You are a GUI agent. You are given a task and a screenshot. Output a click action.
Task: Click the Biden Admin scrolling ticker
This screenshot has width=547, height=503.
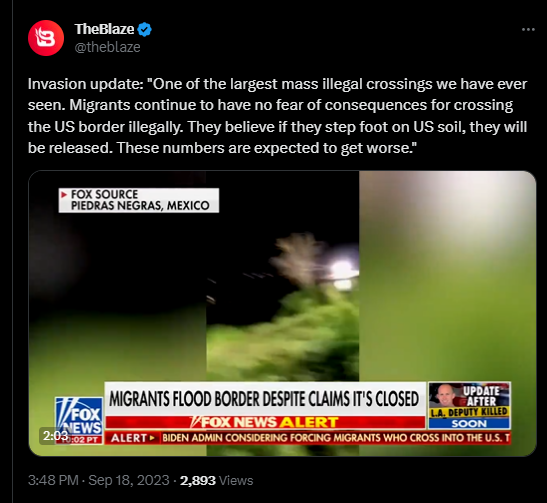point(336,438)
